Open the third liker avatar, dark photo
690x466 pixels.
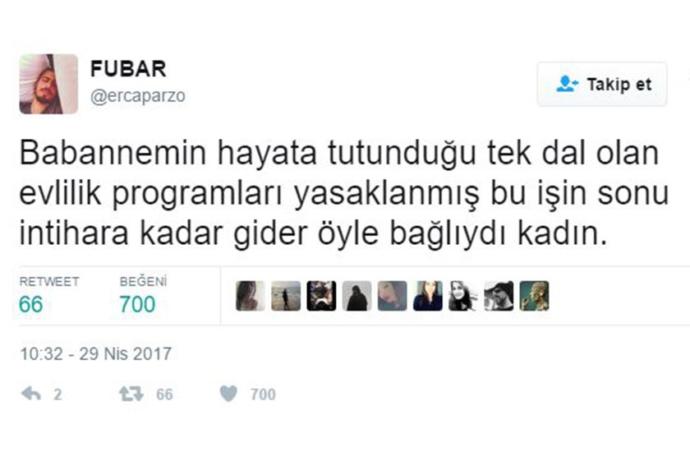321,296
